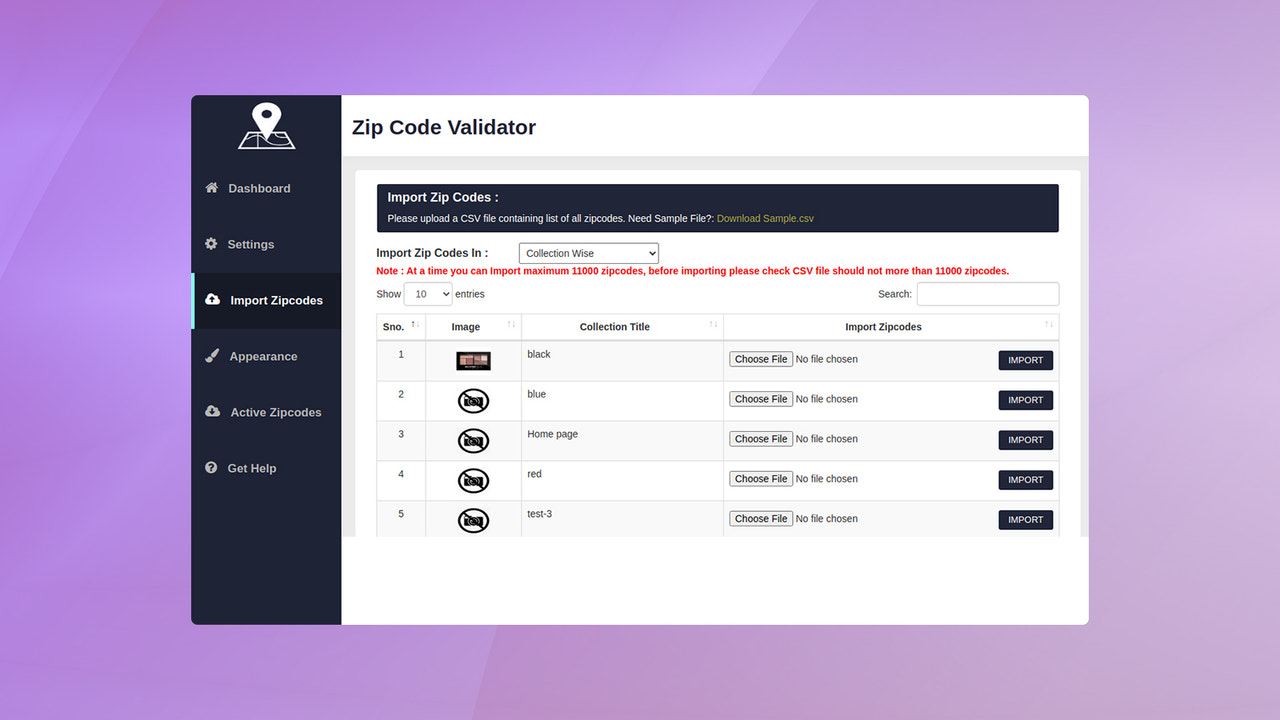Open the Show entries dropdown

(x=428, y=293)
